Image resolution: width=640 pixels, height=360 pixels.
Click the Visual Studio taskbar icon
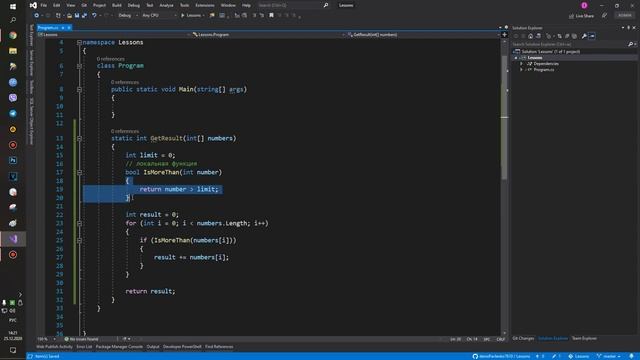[13, 239]
